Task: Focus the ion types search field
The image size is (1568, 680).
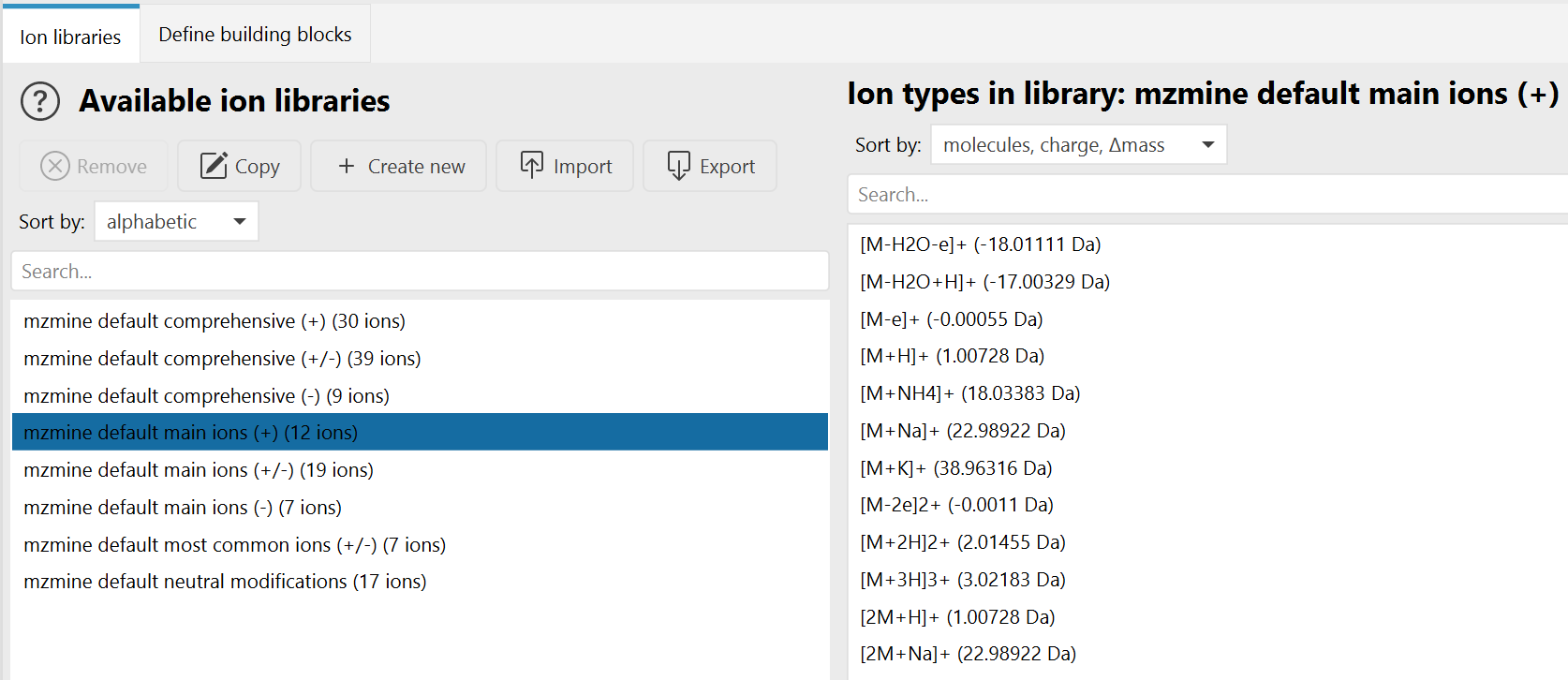Action: point(1208,194)
